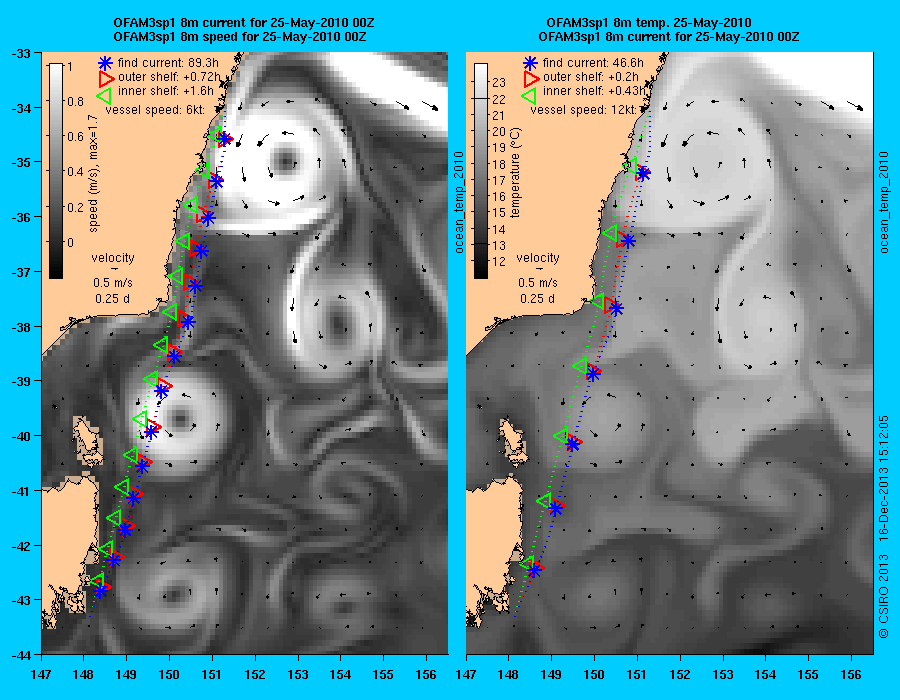Click the "speed (m/s), max=1.7" axis label
This screenshot has height=700, width=900.
click(x=94, y=173)
